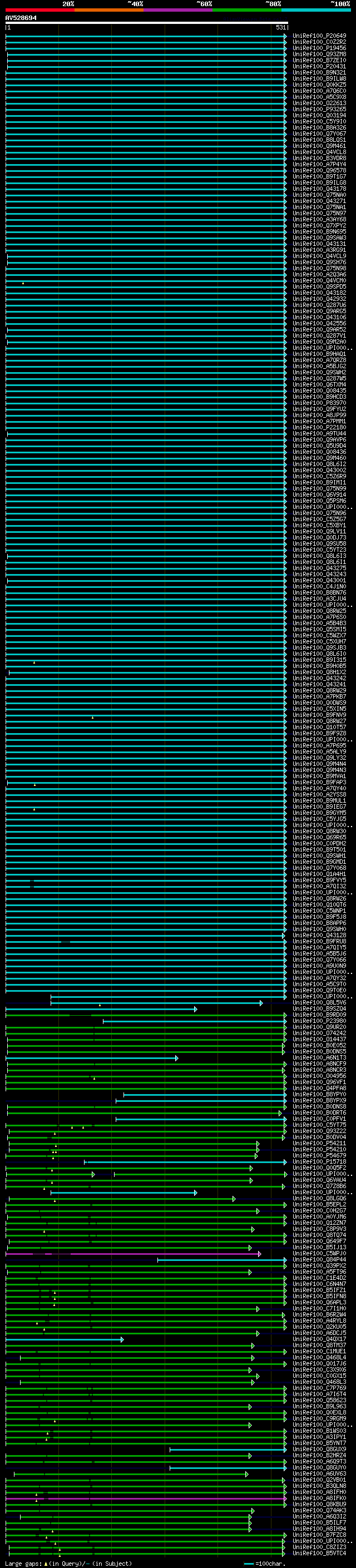The width and height of the screenshot is (356, 1568).
Task: Select the short cyan bar for UniRef100_P23980
Action: click(195, 1021)
